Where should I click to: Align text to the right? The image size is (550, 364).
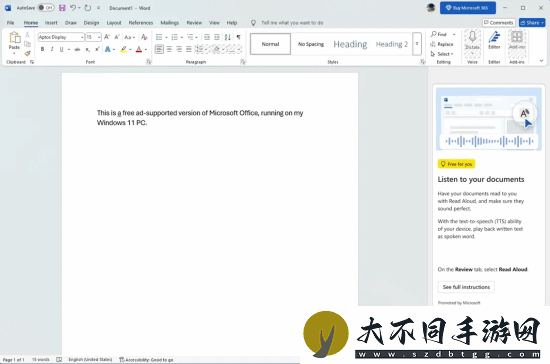tap(179, 49)
